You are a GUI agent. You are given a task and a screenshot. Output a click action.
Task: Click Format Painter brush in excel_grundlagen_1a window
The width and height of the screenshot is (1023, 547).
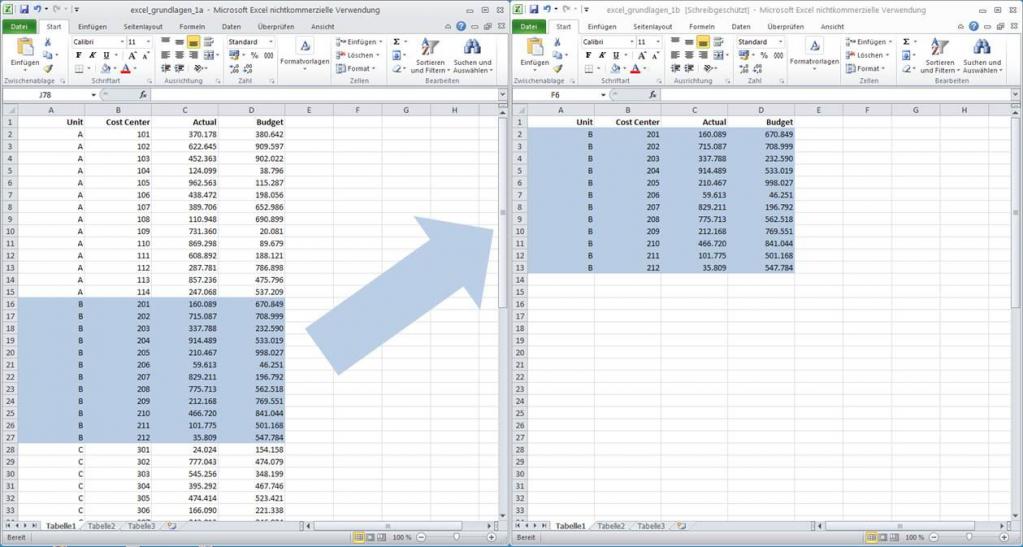click(x=47, y=68)
